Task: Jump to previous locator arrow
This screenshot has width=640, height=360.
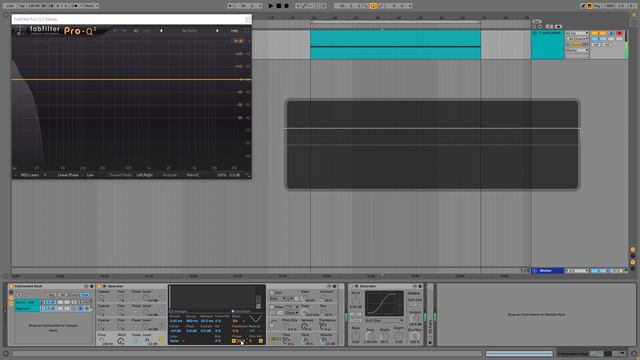Action: click(x=534, y=27)
